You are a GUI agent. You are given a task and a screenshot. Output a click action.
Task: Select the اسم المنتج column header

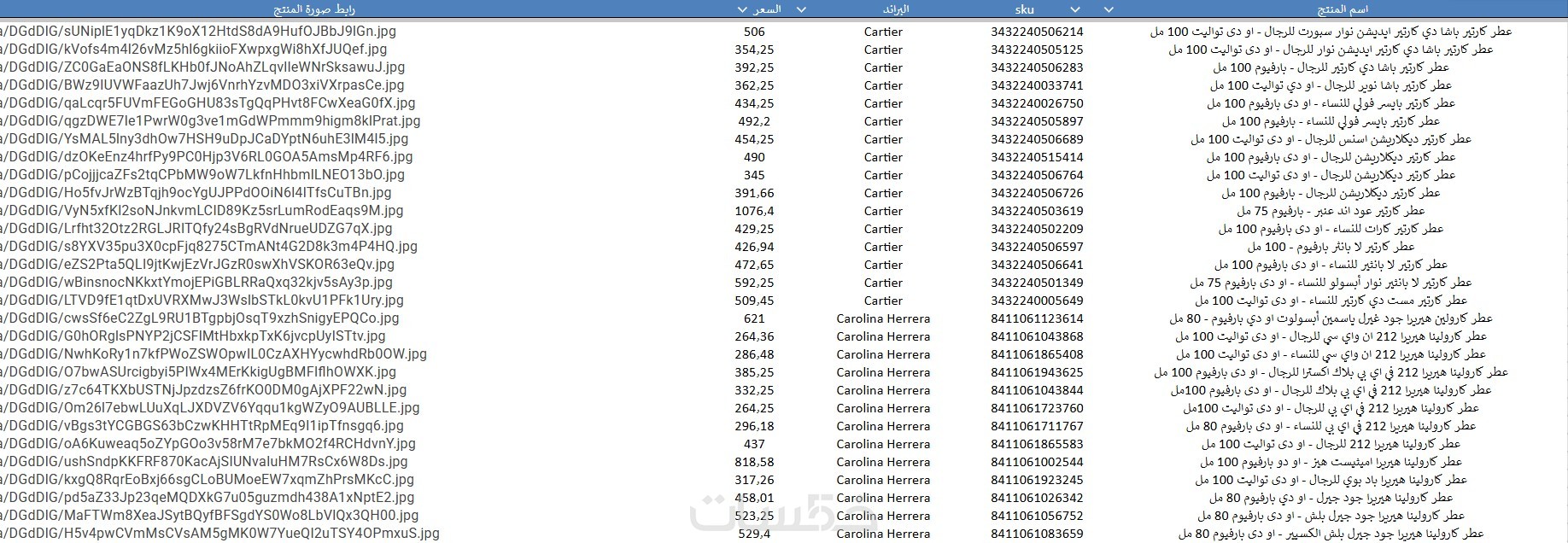(x=1343, y=9)
